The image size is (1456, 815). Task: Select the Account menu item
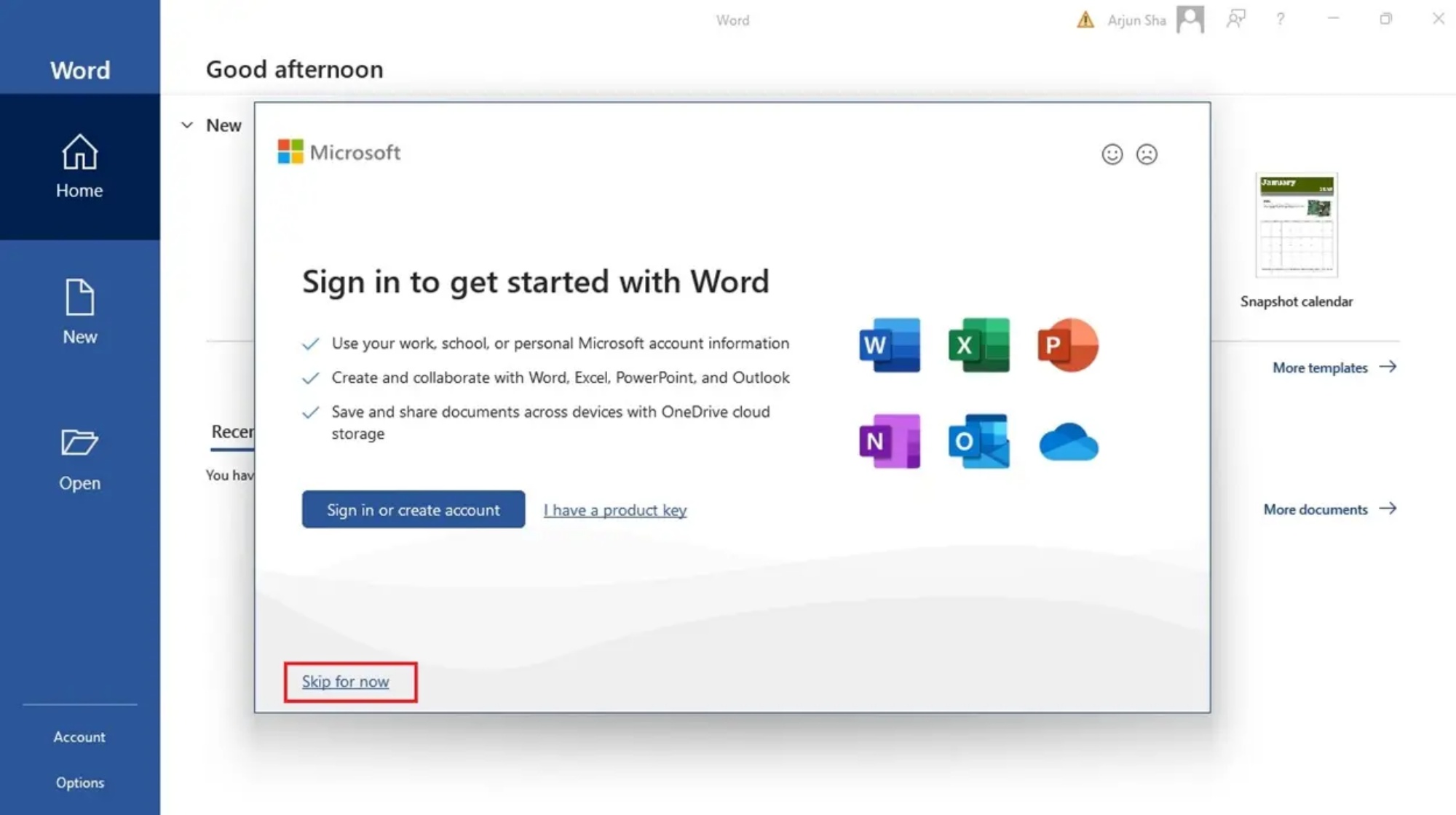(78, 736)
